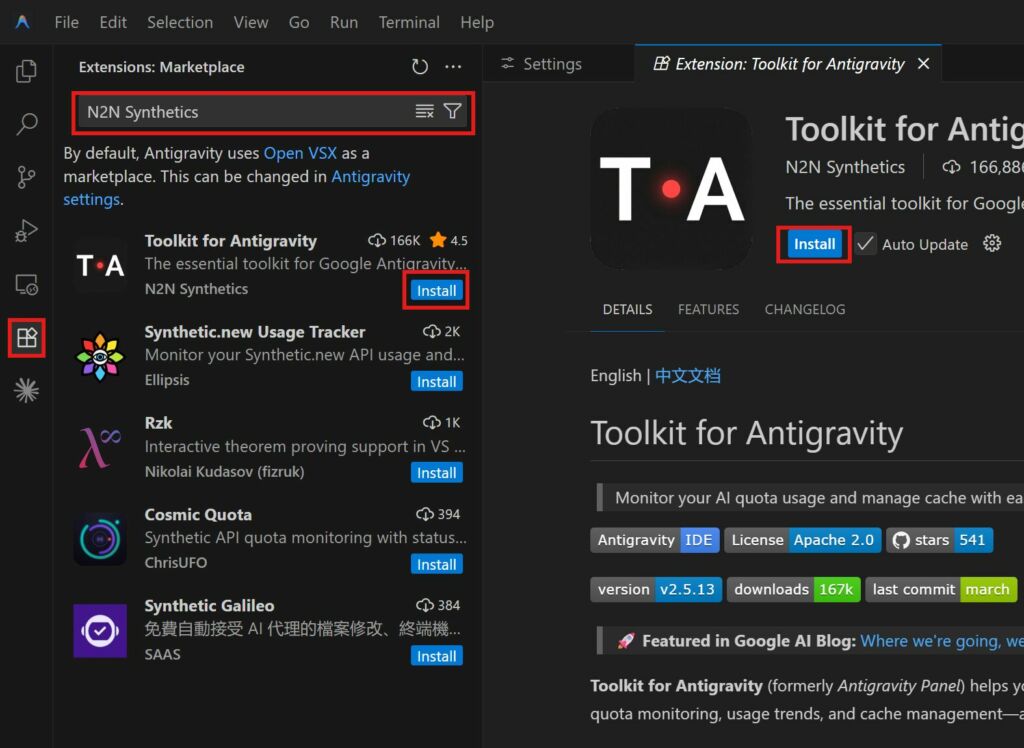Viewport: 1024px width, 748px height.
Task: Open the Source Control view
Action: click(x=26, y=177)
